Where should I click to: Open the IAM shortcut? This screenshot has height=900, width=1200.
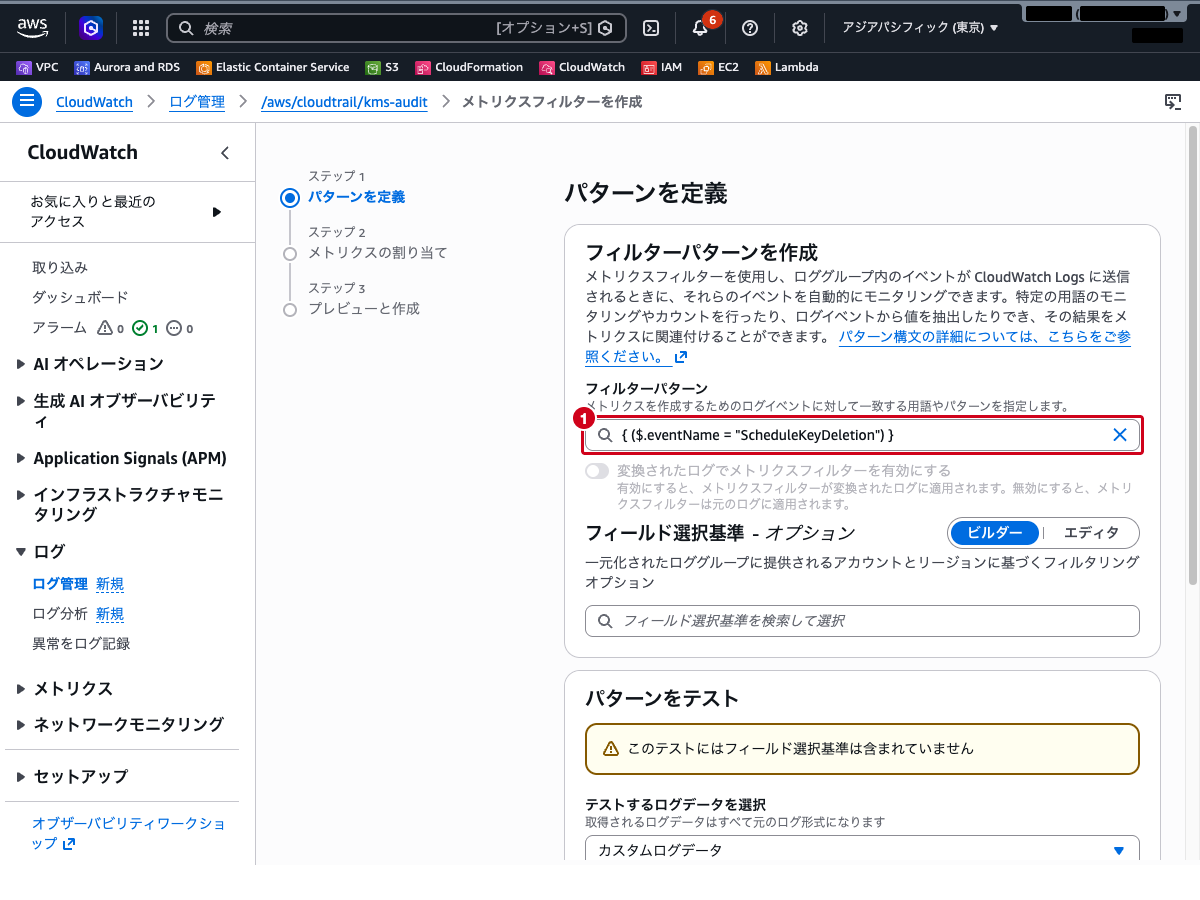(662, 67)
